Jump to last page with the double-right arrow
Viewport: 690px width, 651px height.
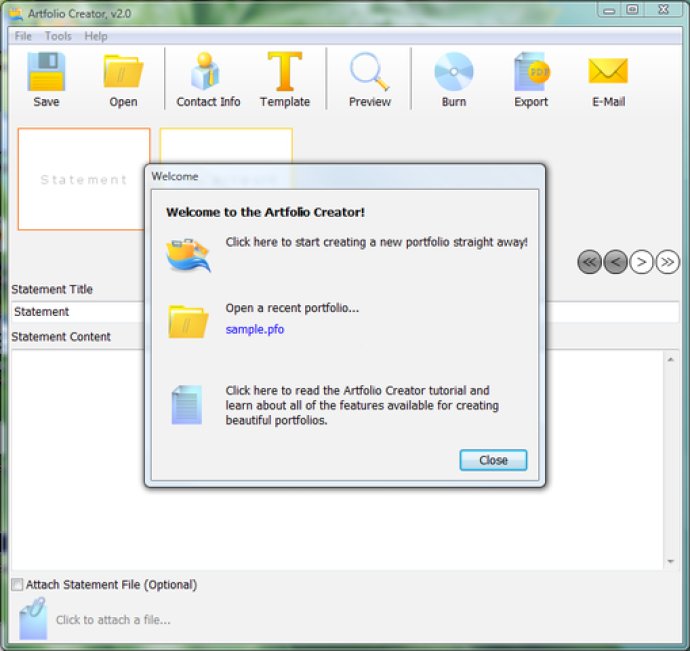click(667, 262)
